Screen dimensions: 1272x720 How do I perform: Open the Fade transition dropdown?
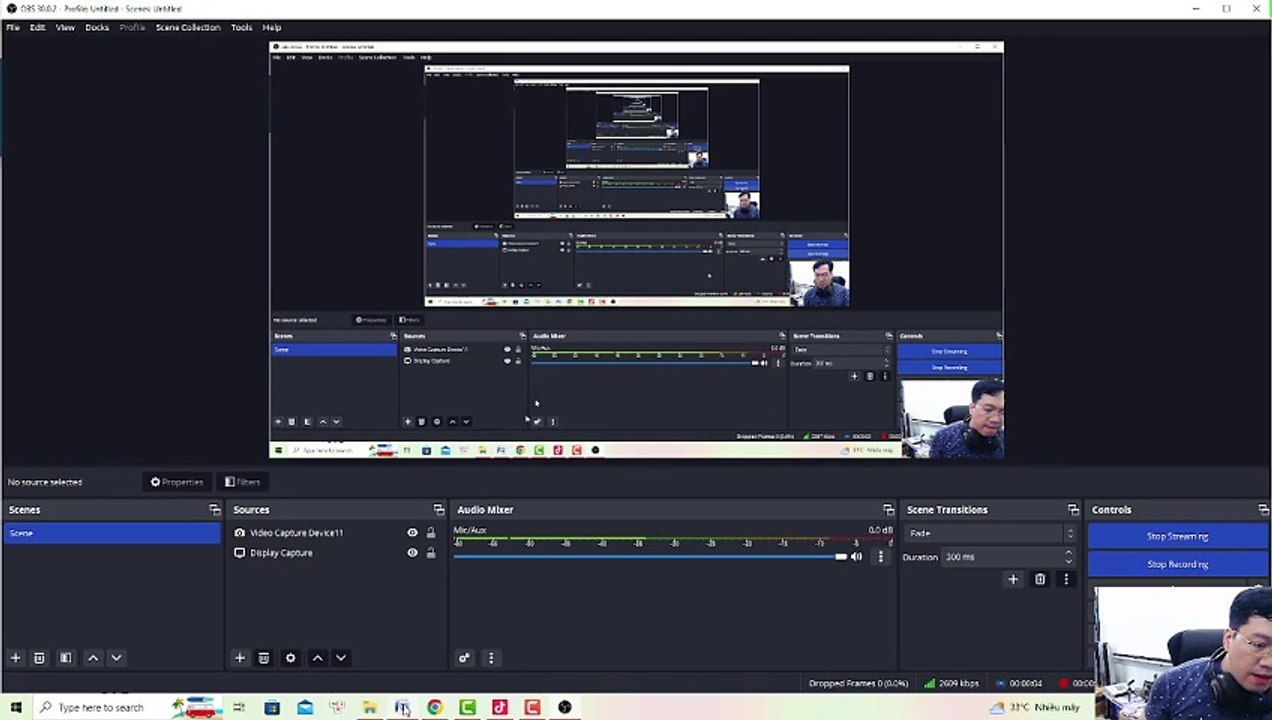click(988, 533)
